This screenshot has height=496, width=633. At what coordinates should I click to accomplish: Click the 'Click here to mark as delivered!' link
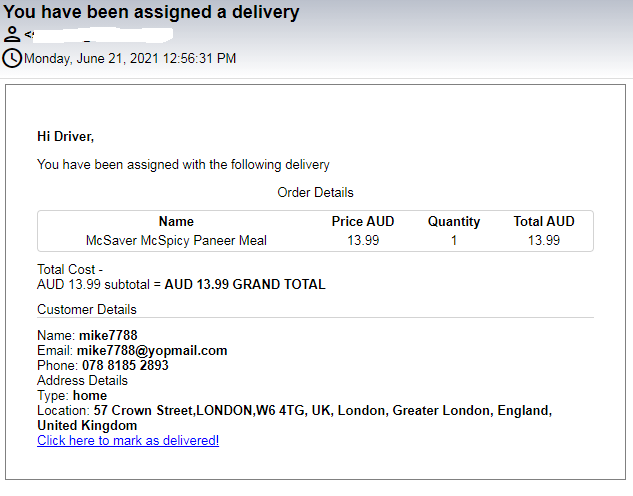[128, 440]
